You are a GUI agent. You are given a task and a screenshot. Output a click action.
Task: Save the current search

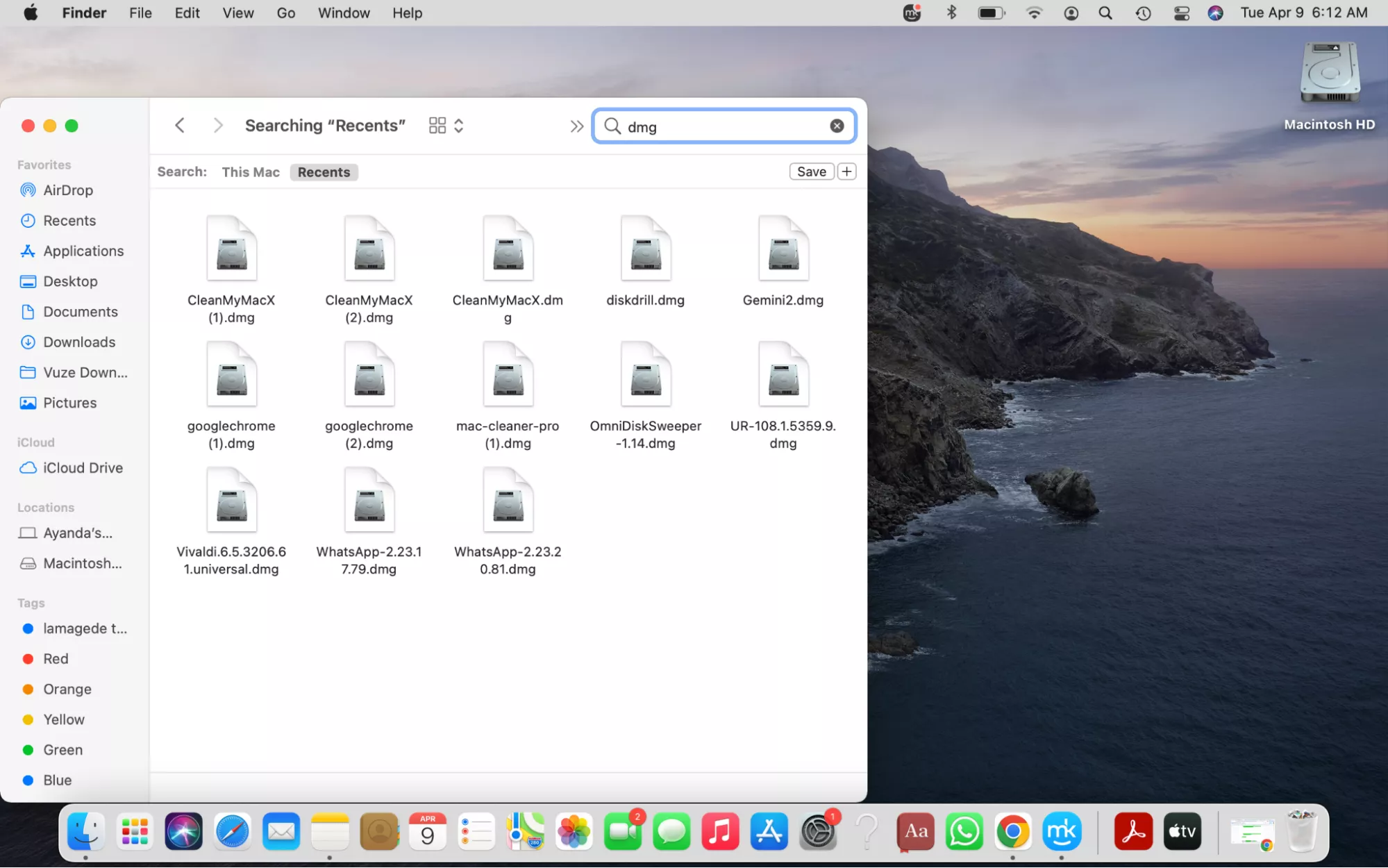pos(812,172)
